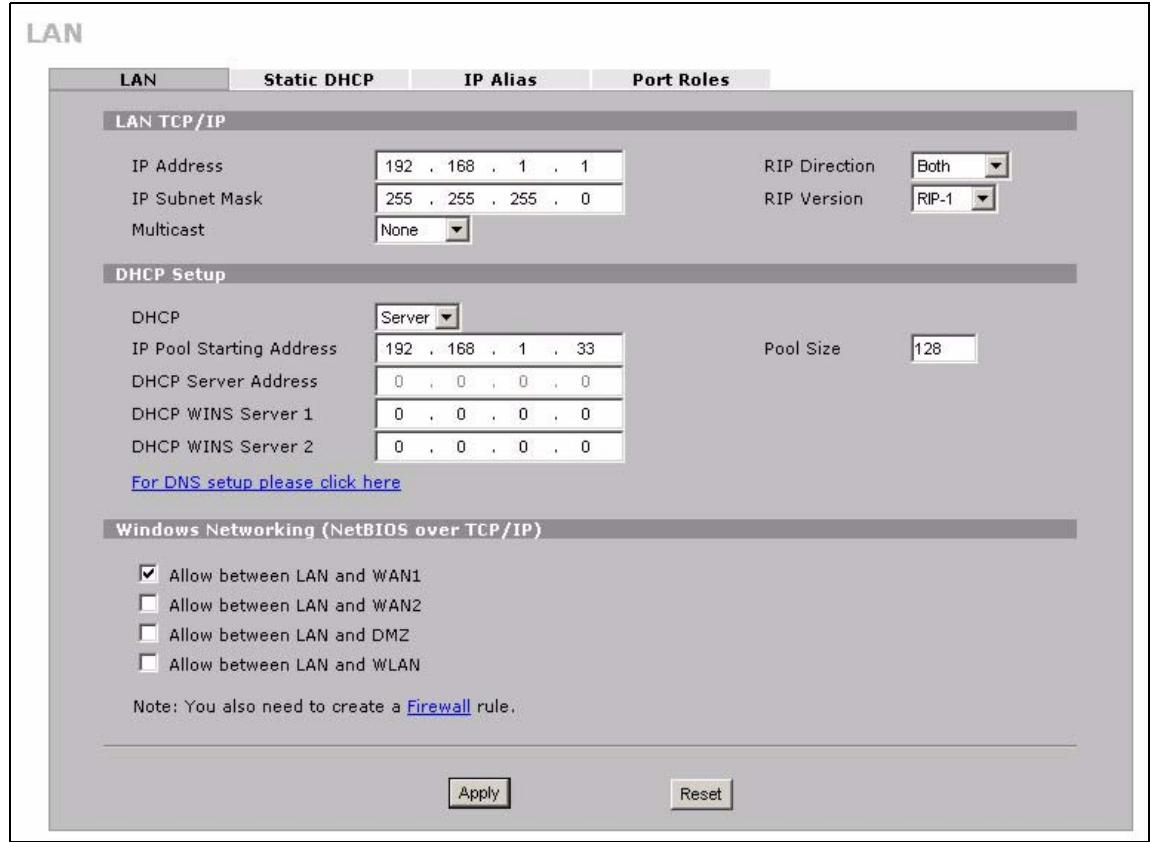Viewport: 1151px width, 842px height.
Task: Open the IP Alias tab
Action: click(x=500, y=80)
